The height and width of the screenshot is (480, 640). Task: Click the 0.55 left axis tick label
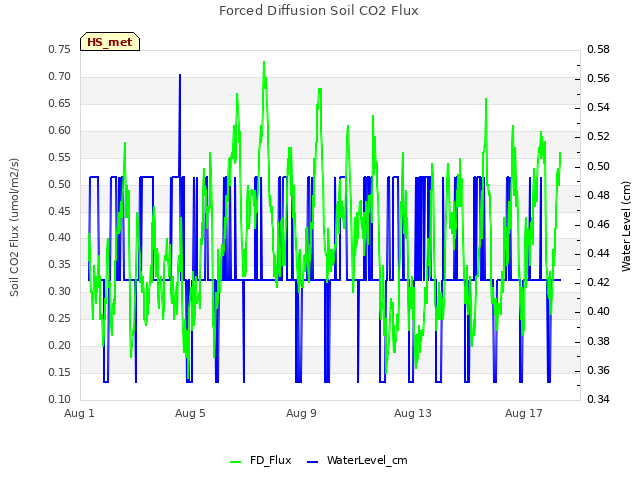(60, 157)
